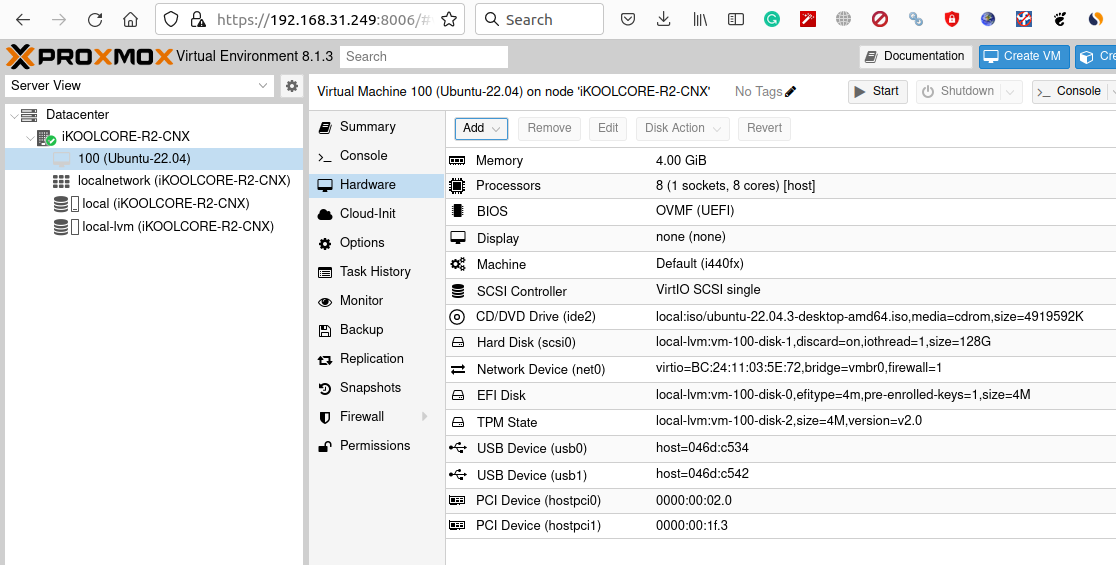Open the Documentation button
Screen dimensions: 1116x565
click(915, 56)
